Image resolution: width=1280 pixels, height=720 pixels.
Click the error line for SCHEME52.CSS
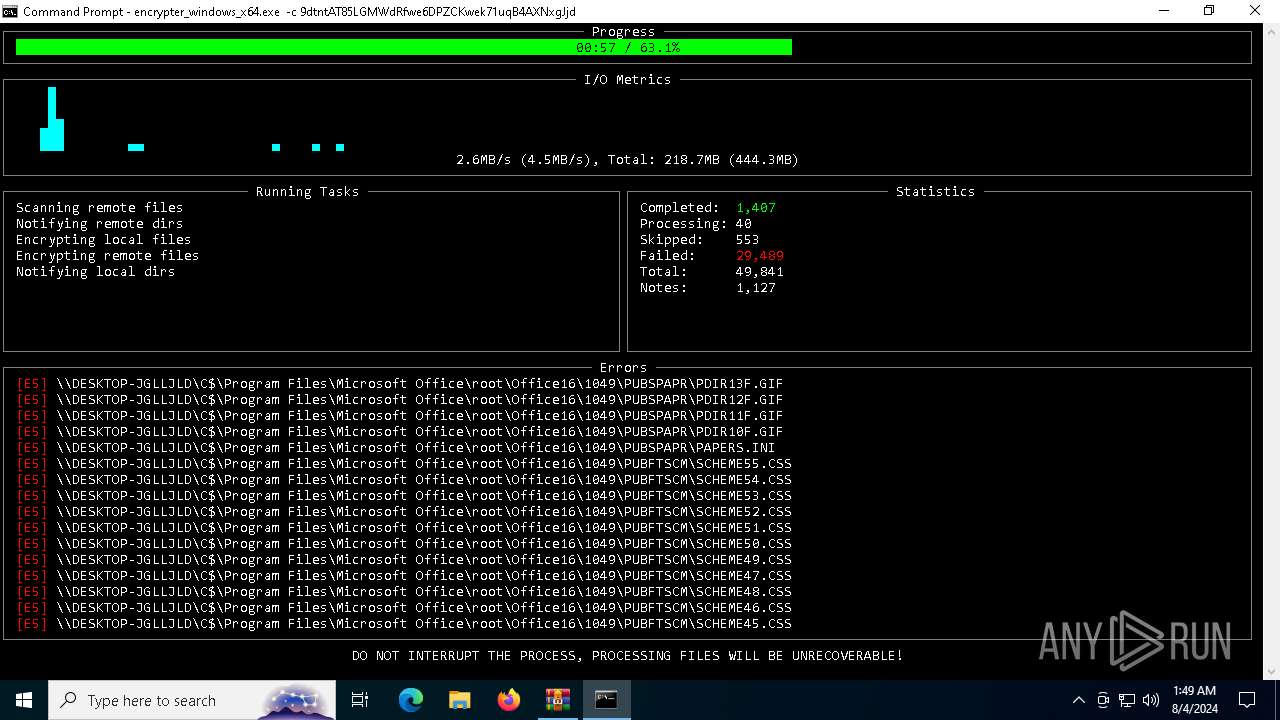tap(404, 512)
